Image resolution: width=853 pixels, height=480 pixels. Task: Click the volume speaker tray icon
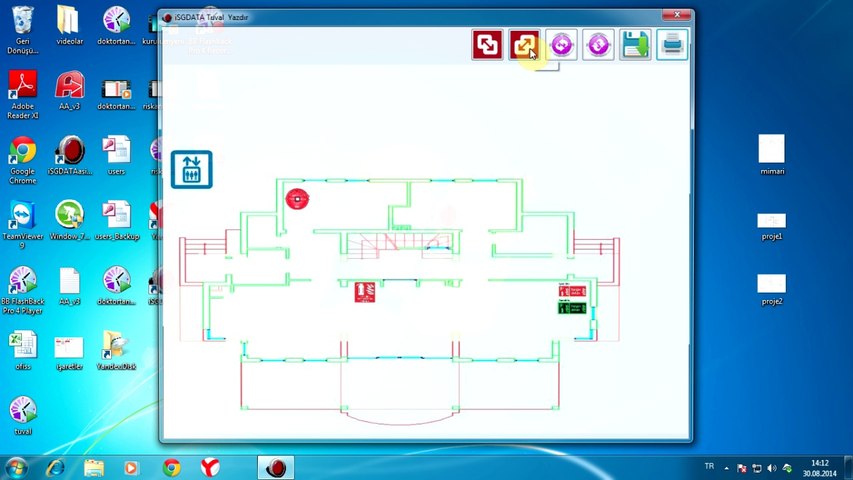click(x=772, y=468)
